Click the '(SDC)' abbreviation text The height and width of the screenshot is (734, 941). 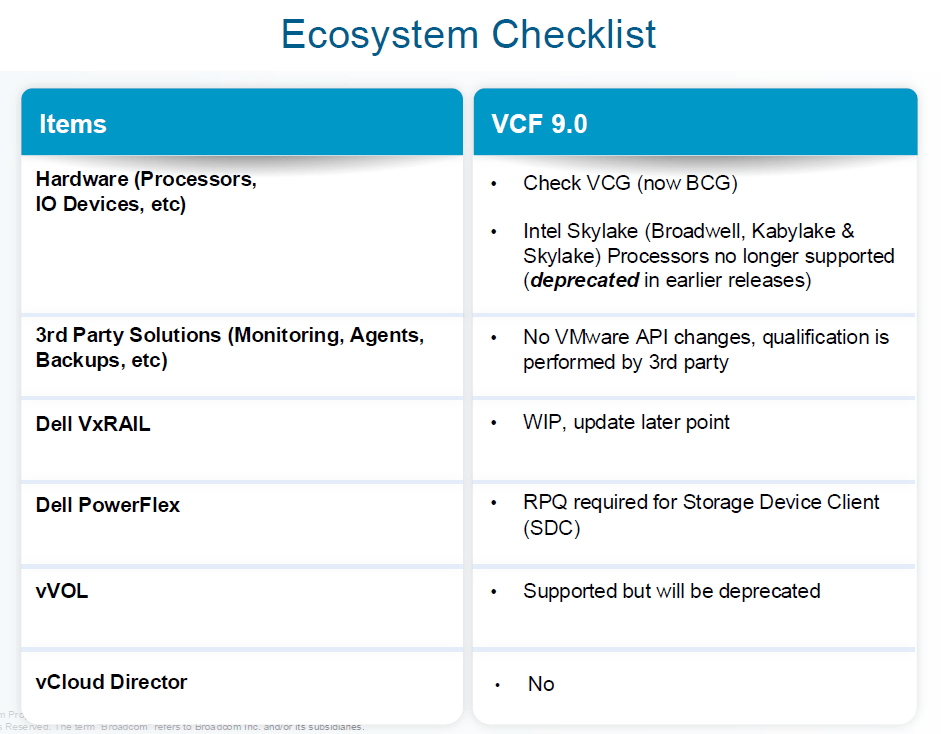tap(551, 528)
